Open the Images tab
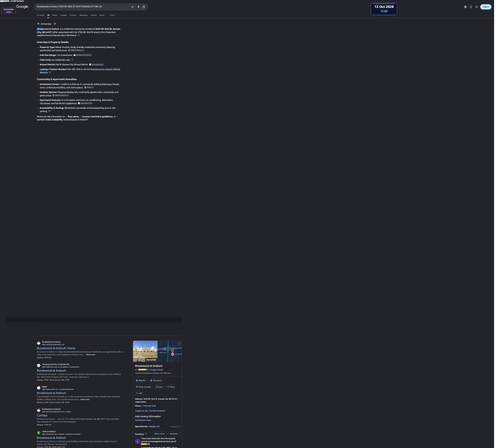Screen dimensions: 500x448 [63, 15]
